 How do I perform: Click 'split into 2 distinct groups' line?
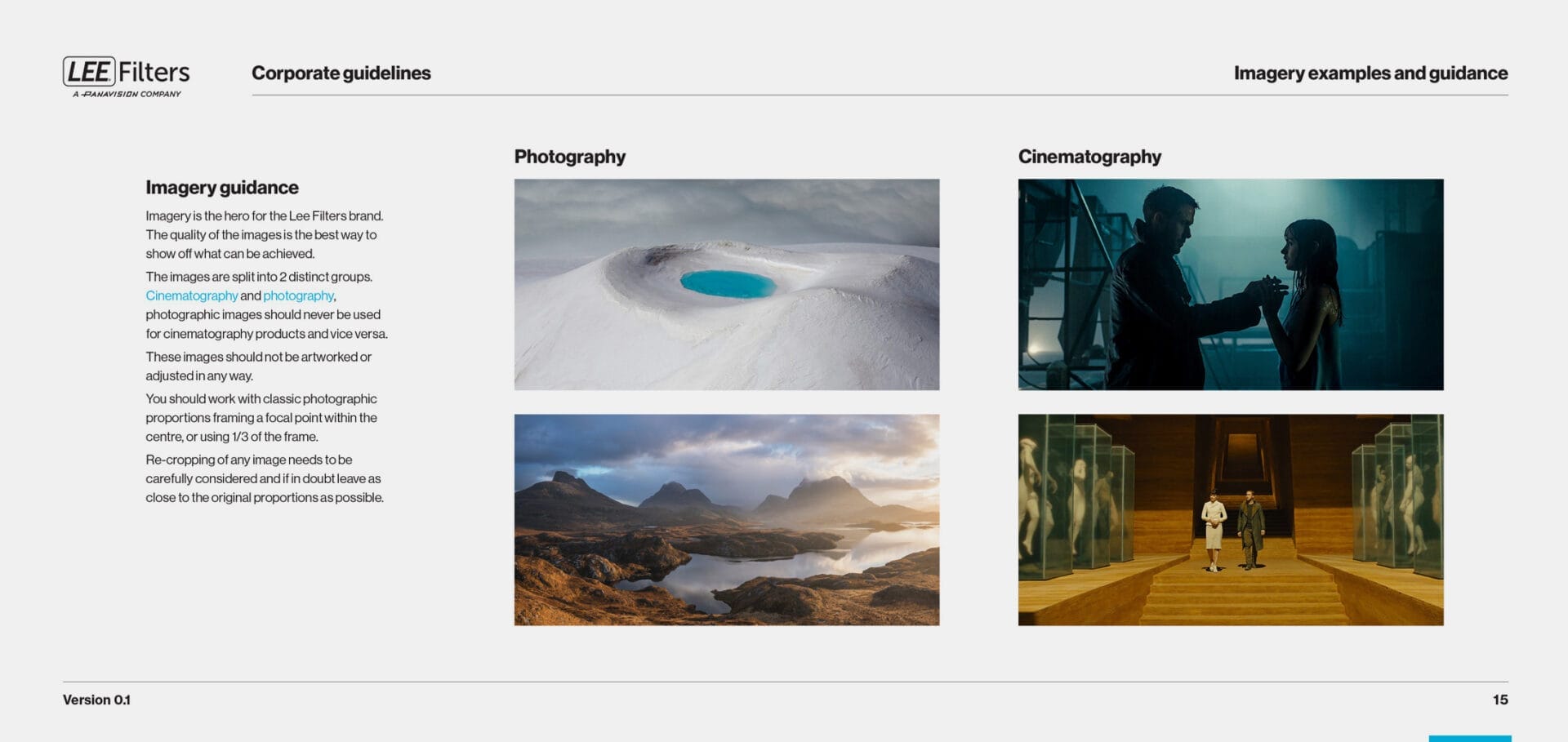point(259,277)
